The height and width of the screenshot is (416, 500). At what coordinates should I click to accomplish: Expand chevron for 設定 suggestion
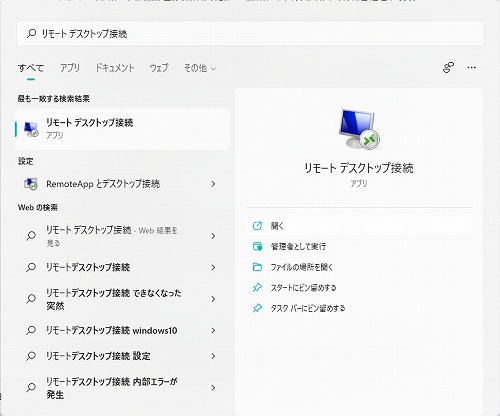213,356
